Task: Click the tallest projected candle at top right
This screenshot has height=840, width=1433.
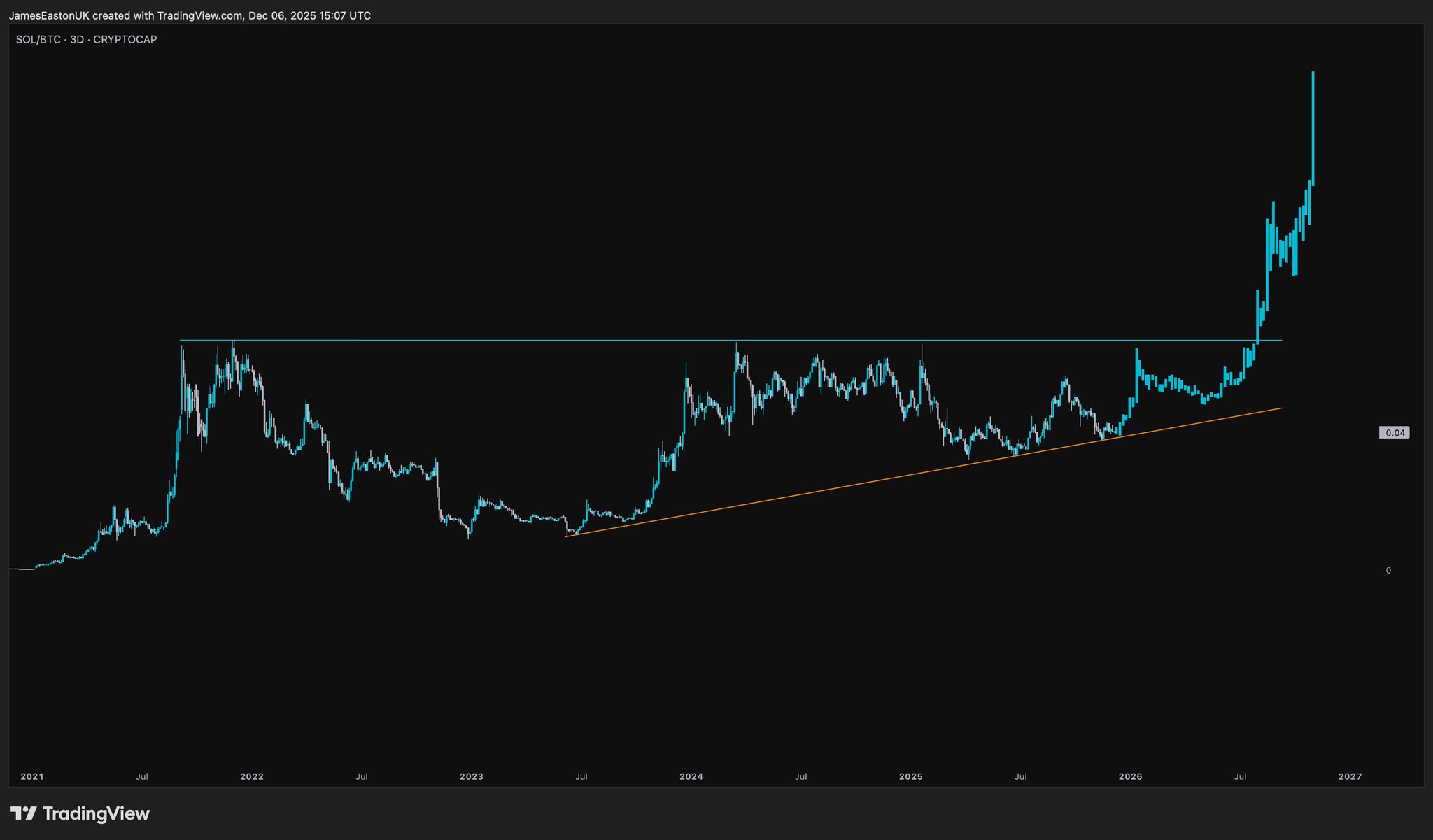Action: point(1313,126)
